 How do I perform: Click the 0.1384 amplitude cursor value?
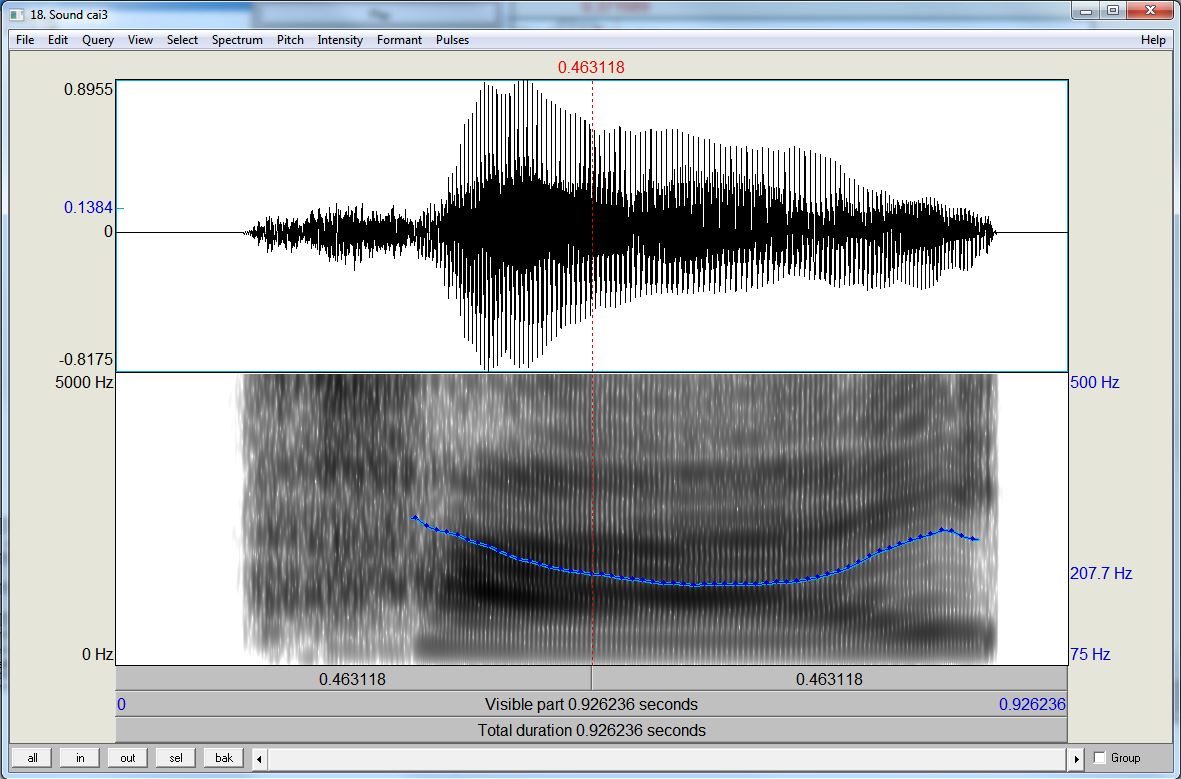88,207
